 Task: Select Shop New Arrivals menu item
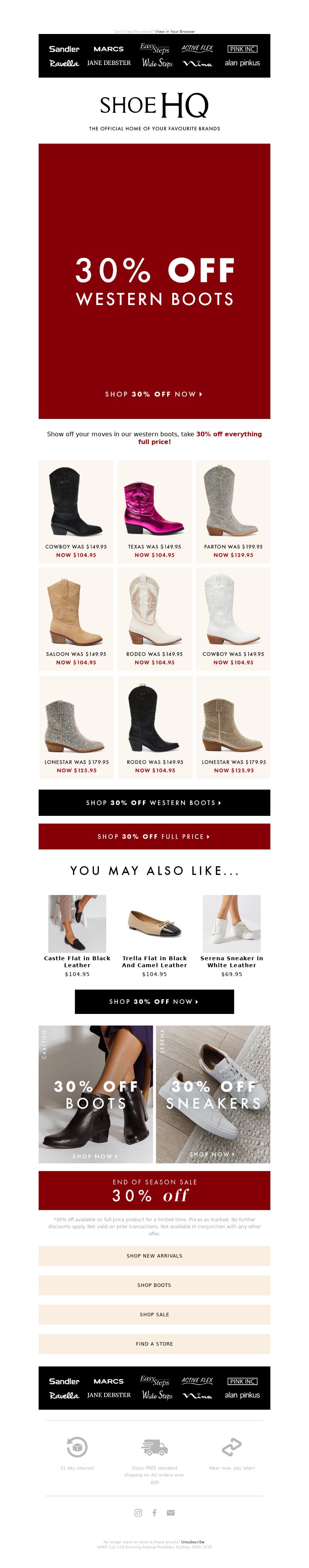154,1255
